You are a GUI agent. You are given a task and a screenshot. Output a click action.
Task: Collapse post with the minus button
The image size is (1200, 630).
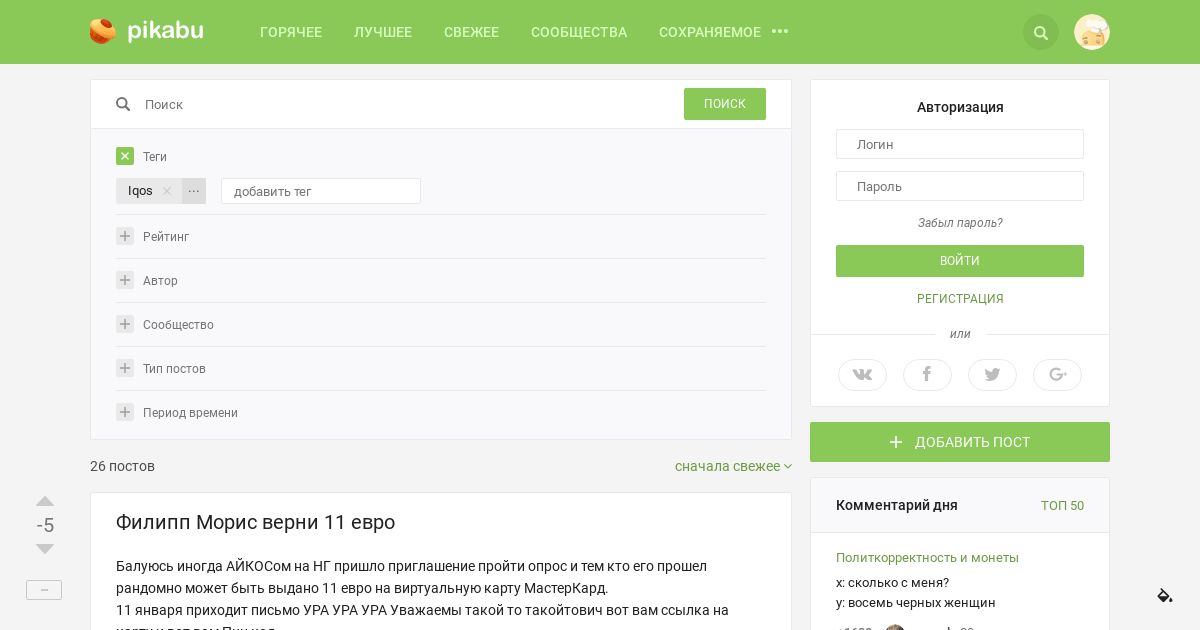click(44, 590)
